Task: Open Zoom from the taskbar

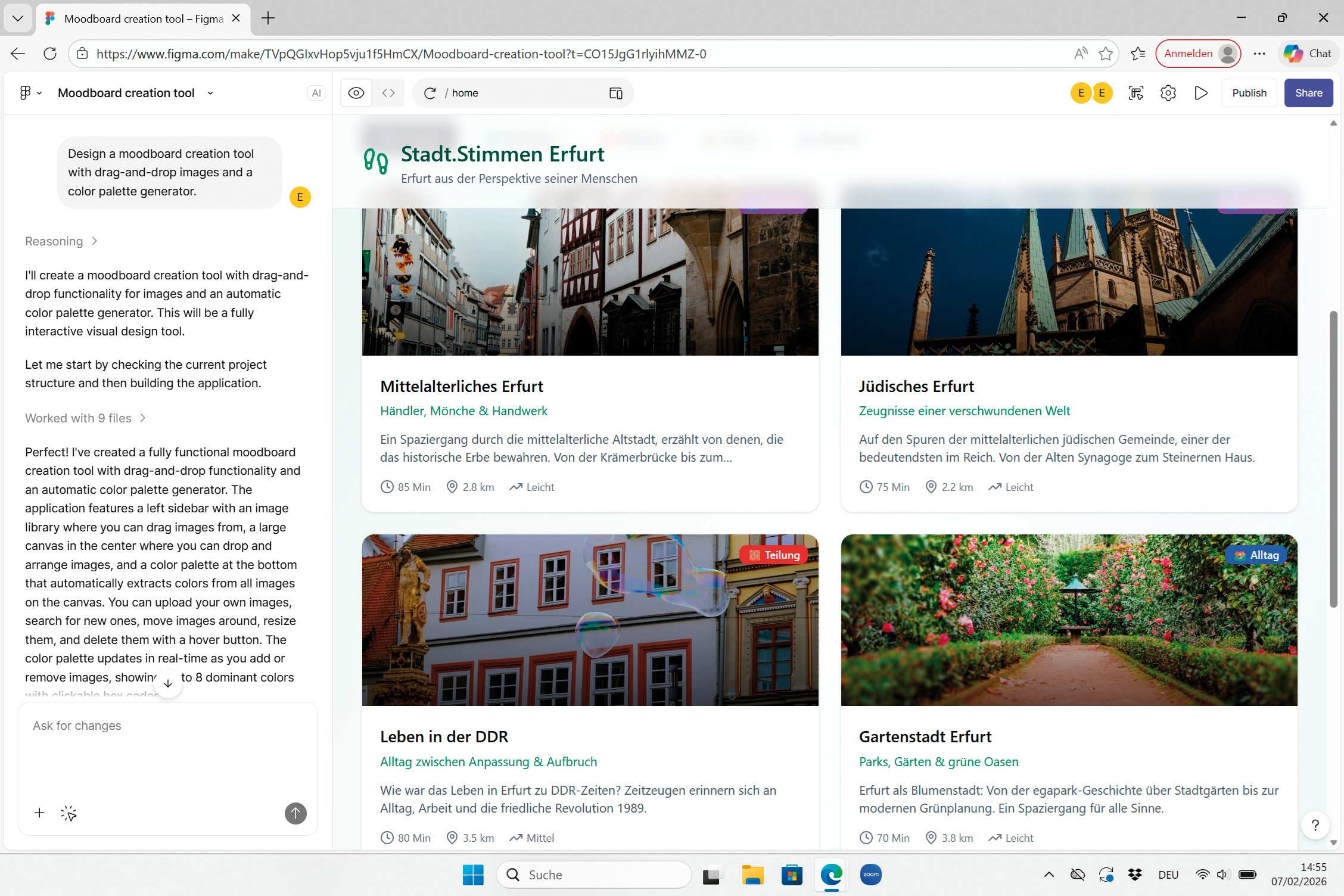Action: pos(870,875)
